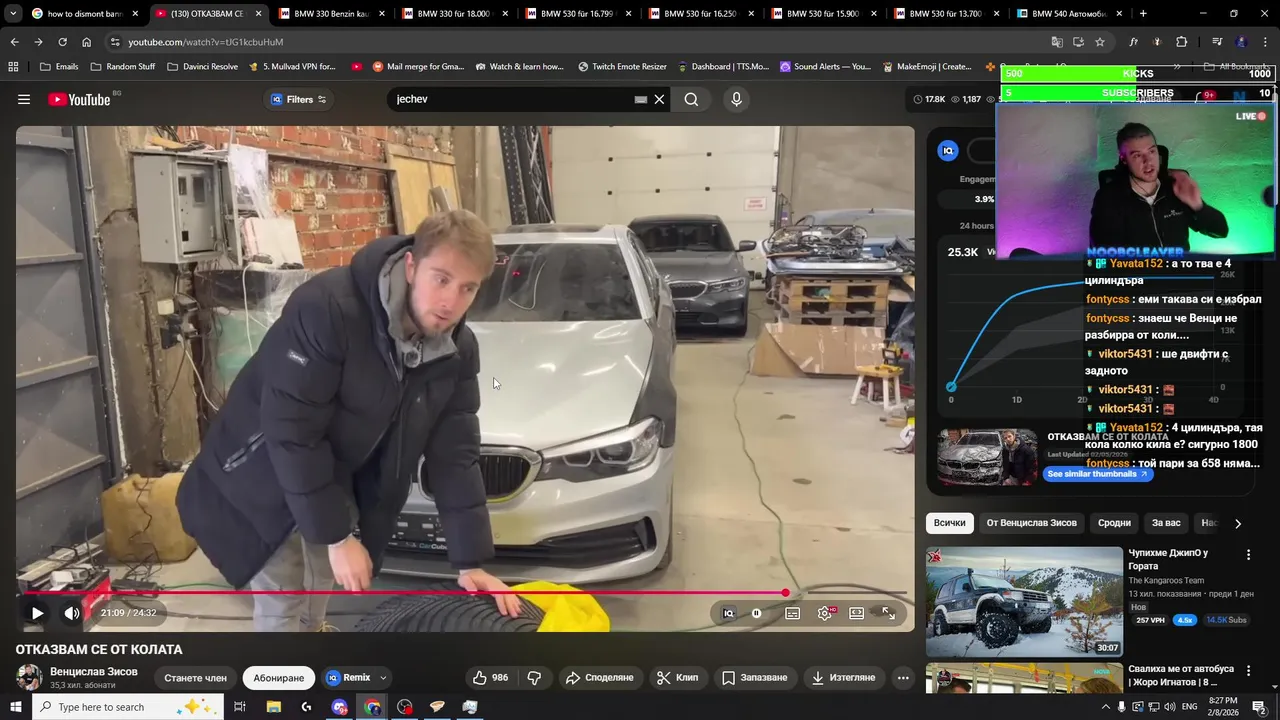Open options for Чупихме ДжипО video

[1248, 554]
